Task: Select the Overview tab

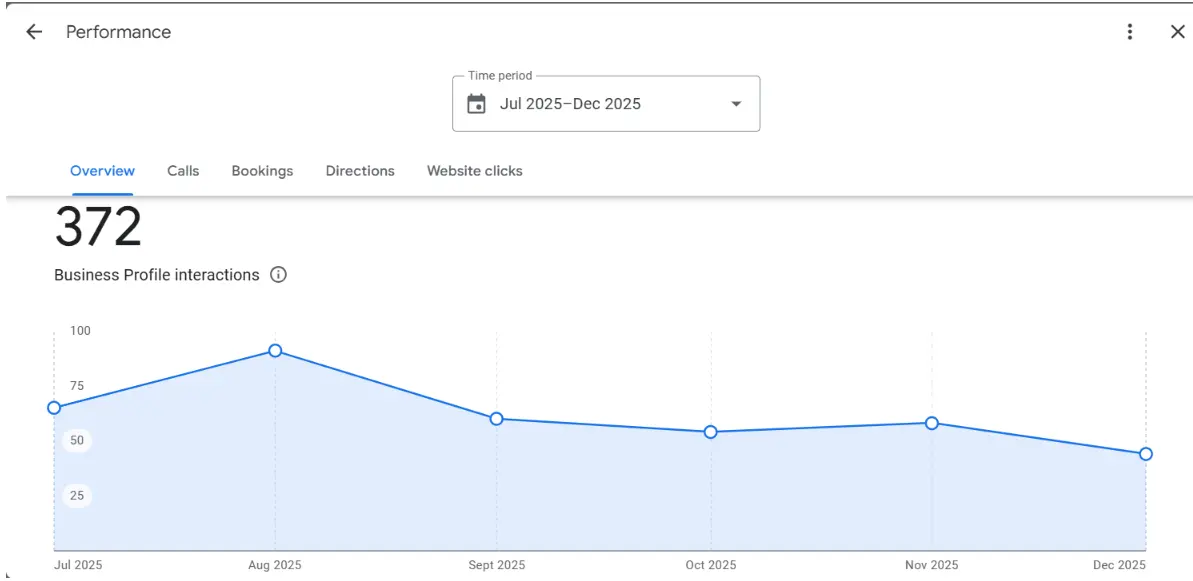Action: 103,171
